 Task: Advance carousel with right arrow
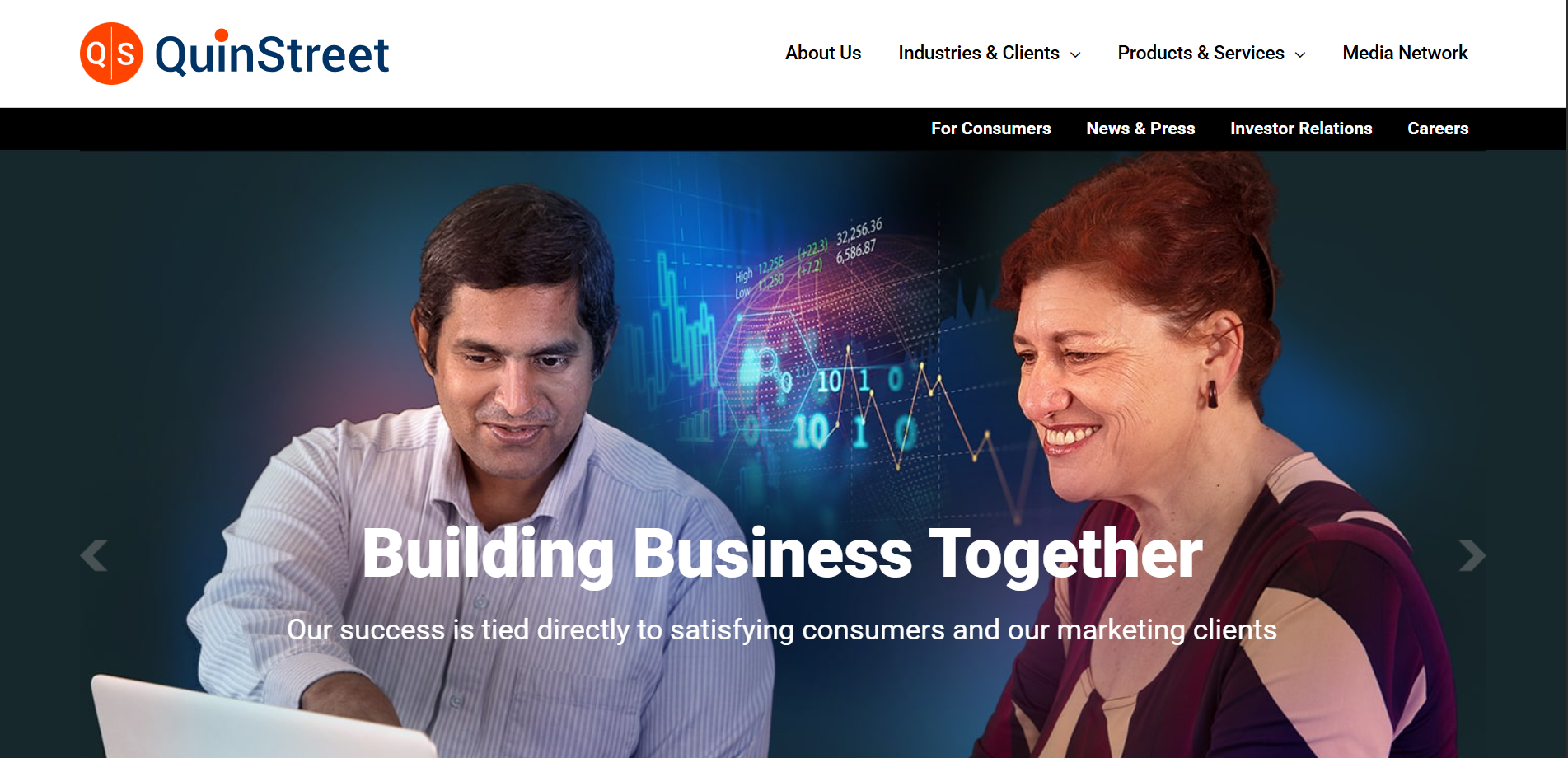tap(1472, 555)
